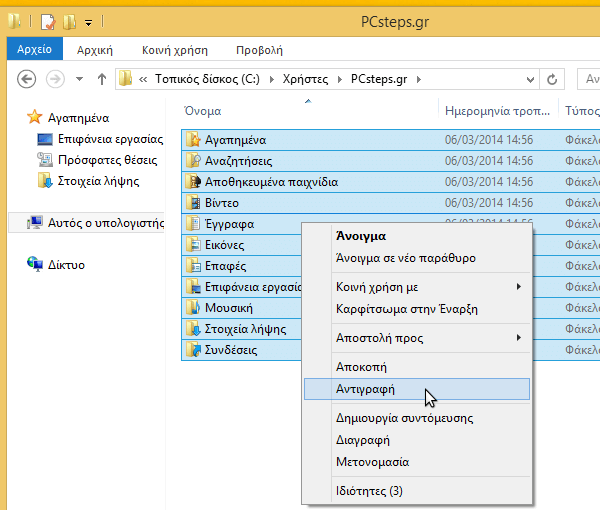Click the Αναζητήσεις folder icon
This screenshot has height=510, width=600.
(193, 161)
